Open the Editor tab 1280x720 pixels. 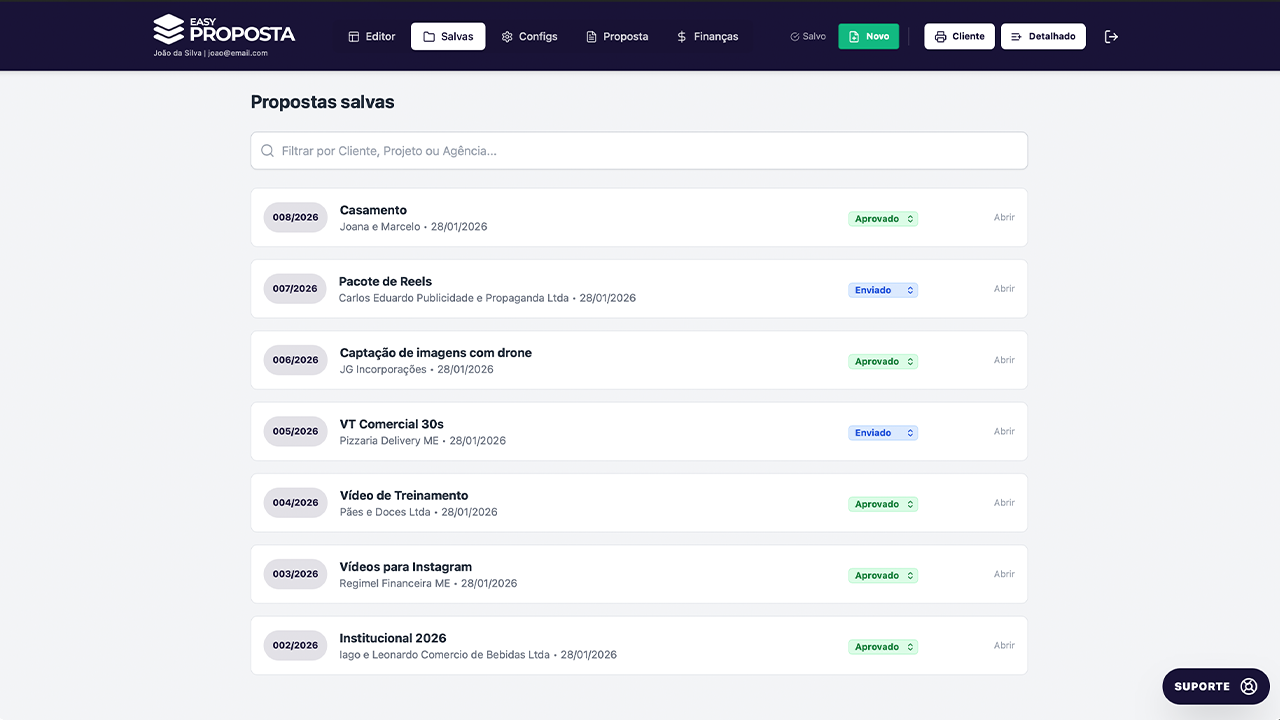pyautogui.click(x=371, y=37)
